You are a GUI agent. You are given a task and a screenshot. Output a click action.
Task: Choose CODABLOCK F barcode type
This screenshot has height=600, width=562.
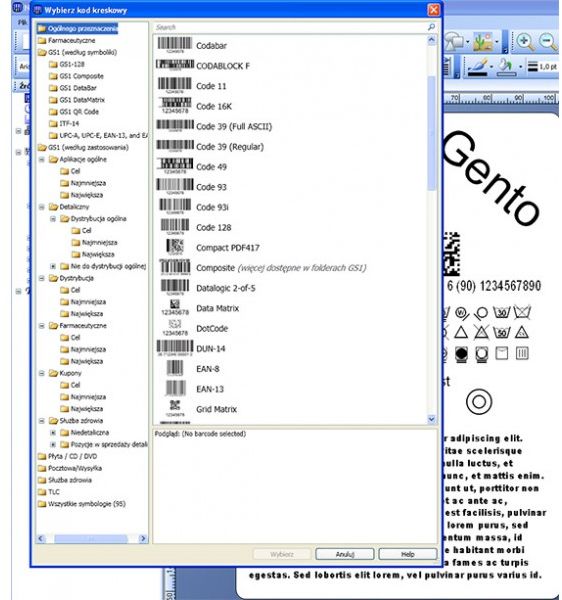(203, 66)
